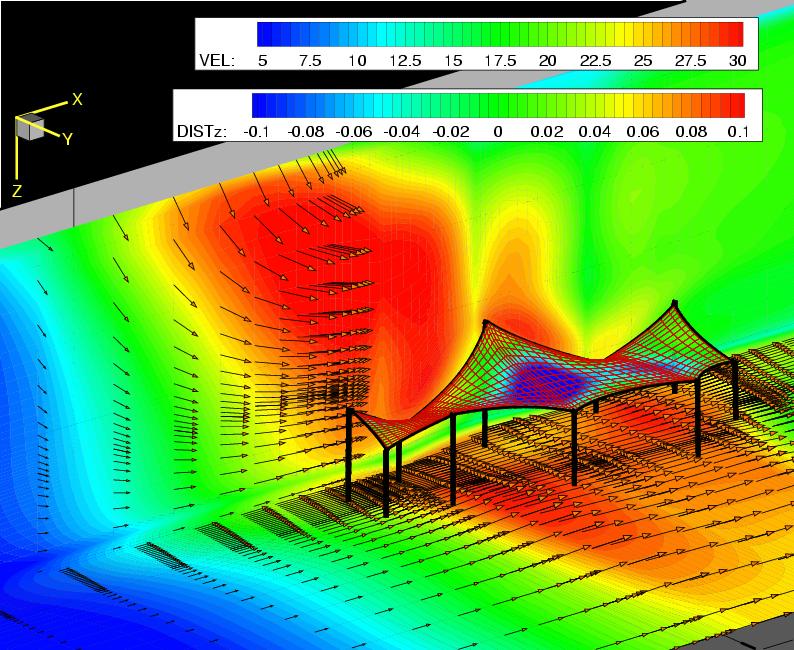Click the DISTz legend value 0.02
This screenshot has height=650, width=794.
[546, 132]
